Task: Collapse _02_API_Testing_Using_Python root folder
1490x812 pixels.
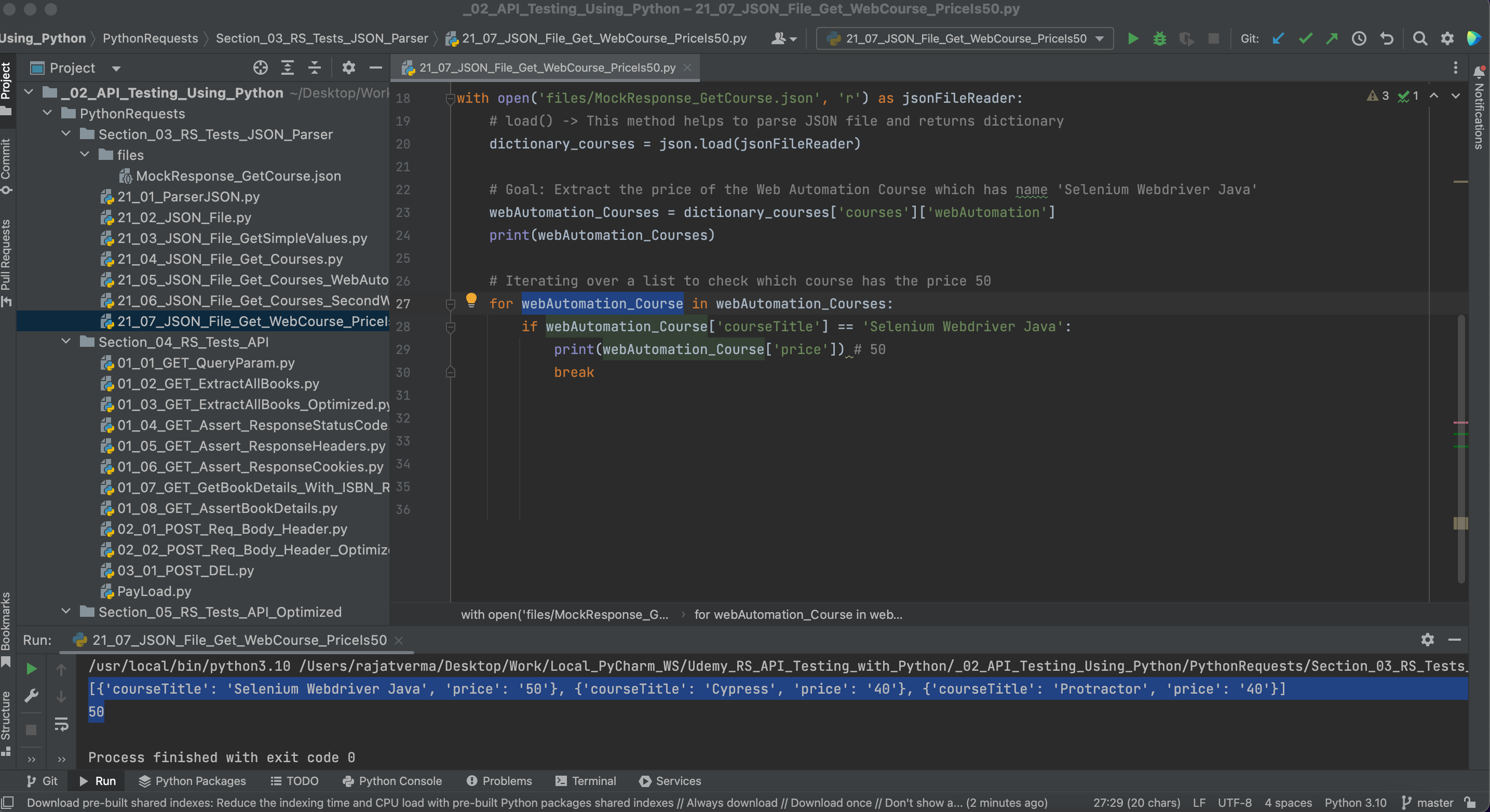Action: pos(29,92)
